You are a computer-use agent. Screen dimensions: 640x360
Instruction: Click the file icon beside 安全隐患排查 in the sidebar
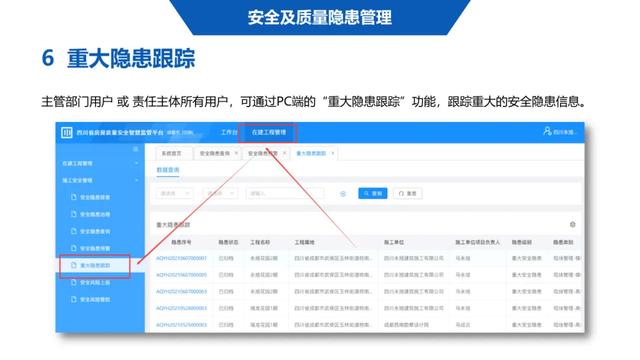point(73,197)
